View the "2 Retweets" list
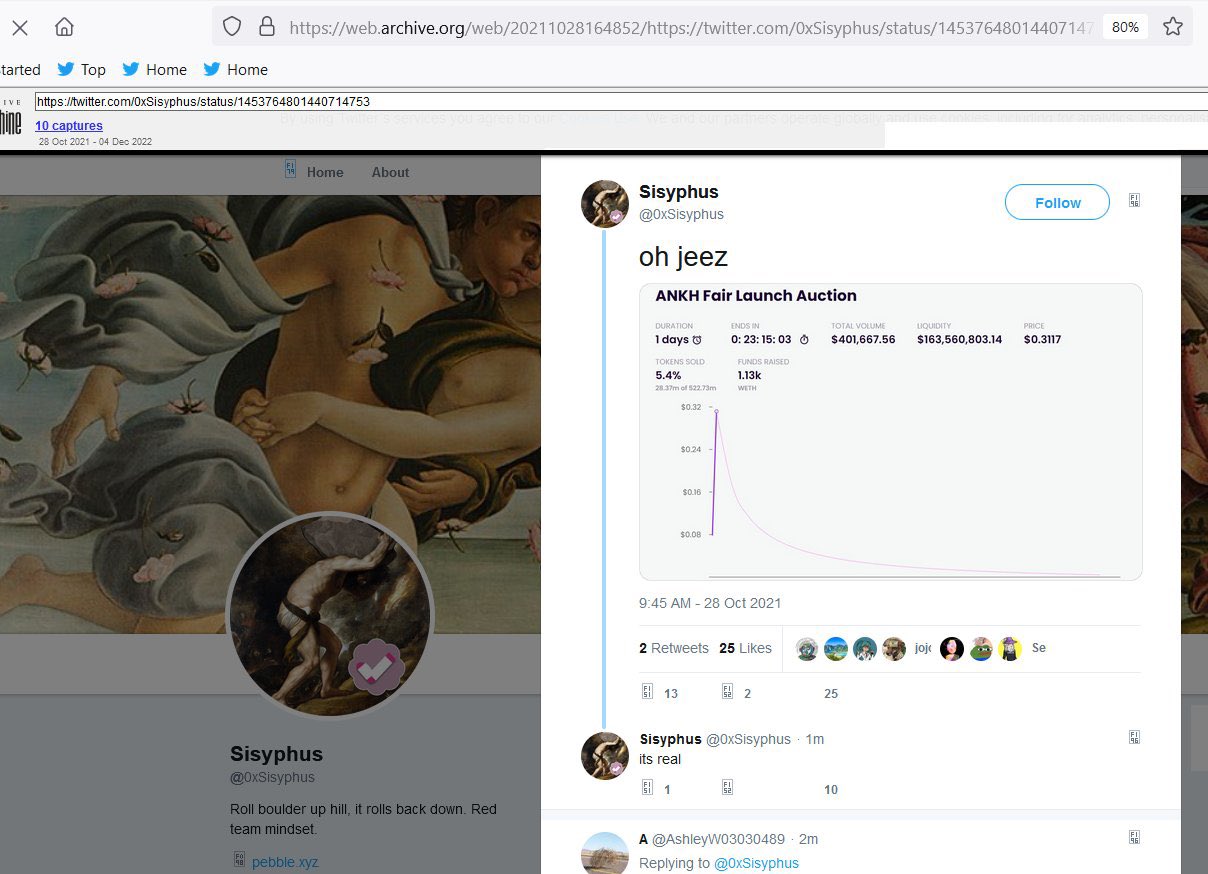This screenshot has height=874, width=1208. (x=674, y=648)
